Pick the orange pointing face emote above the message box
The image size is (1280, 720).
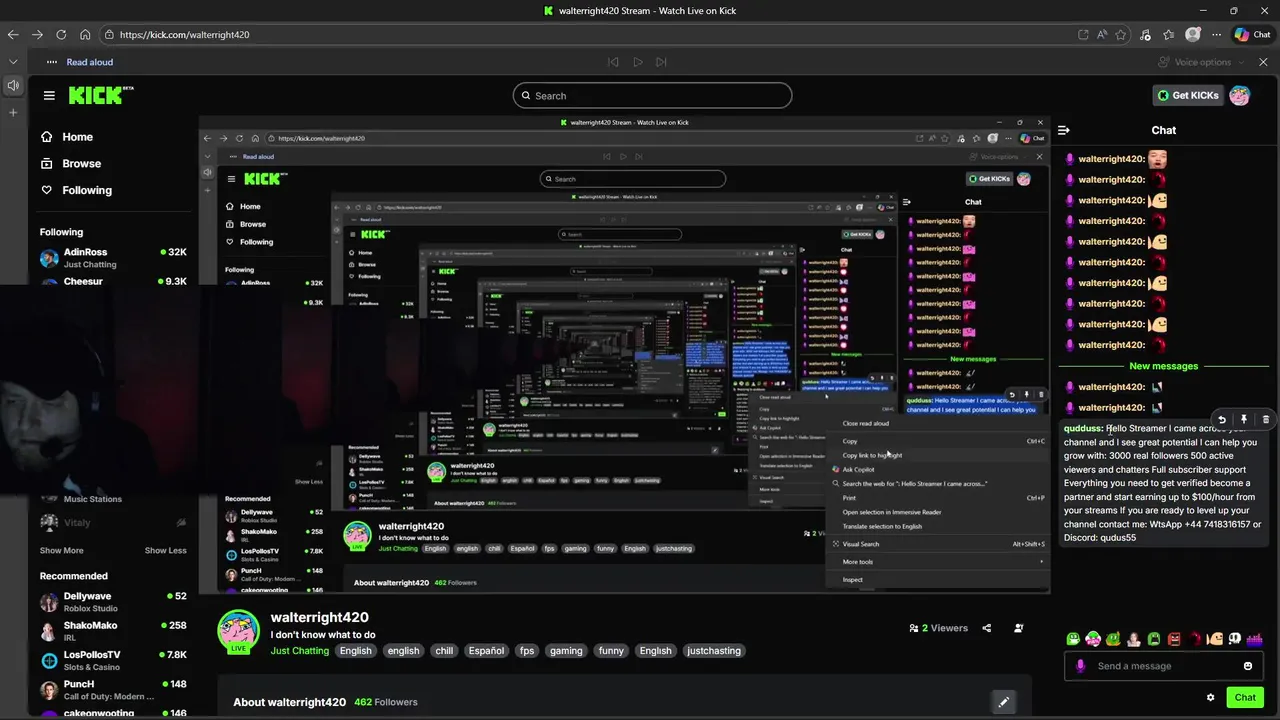[1214, 639]
